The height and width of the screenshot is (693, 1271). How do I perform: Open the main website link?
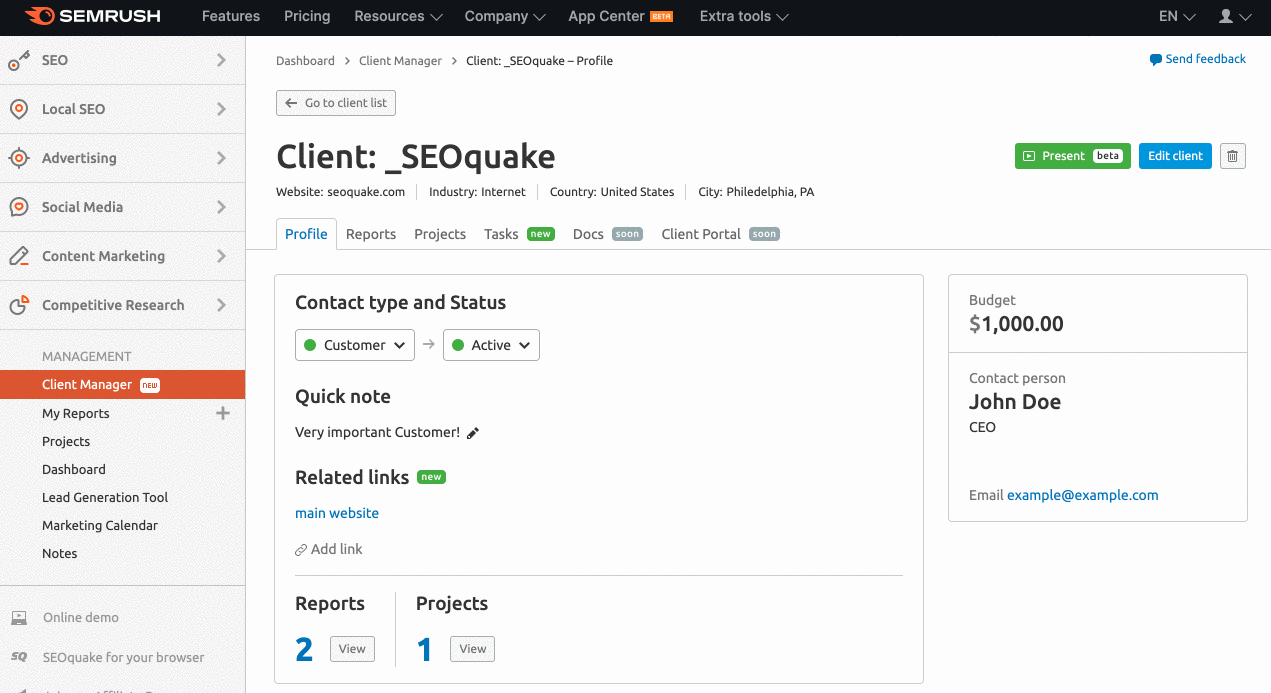pyautogui.click(x=337, y=513)
